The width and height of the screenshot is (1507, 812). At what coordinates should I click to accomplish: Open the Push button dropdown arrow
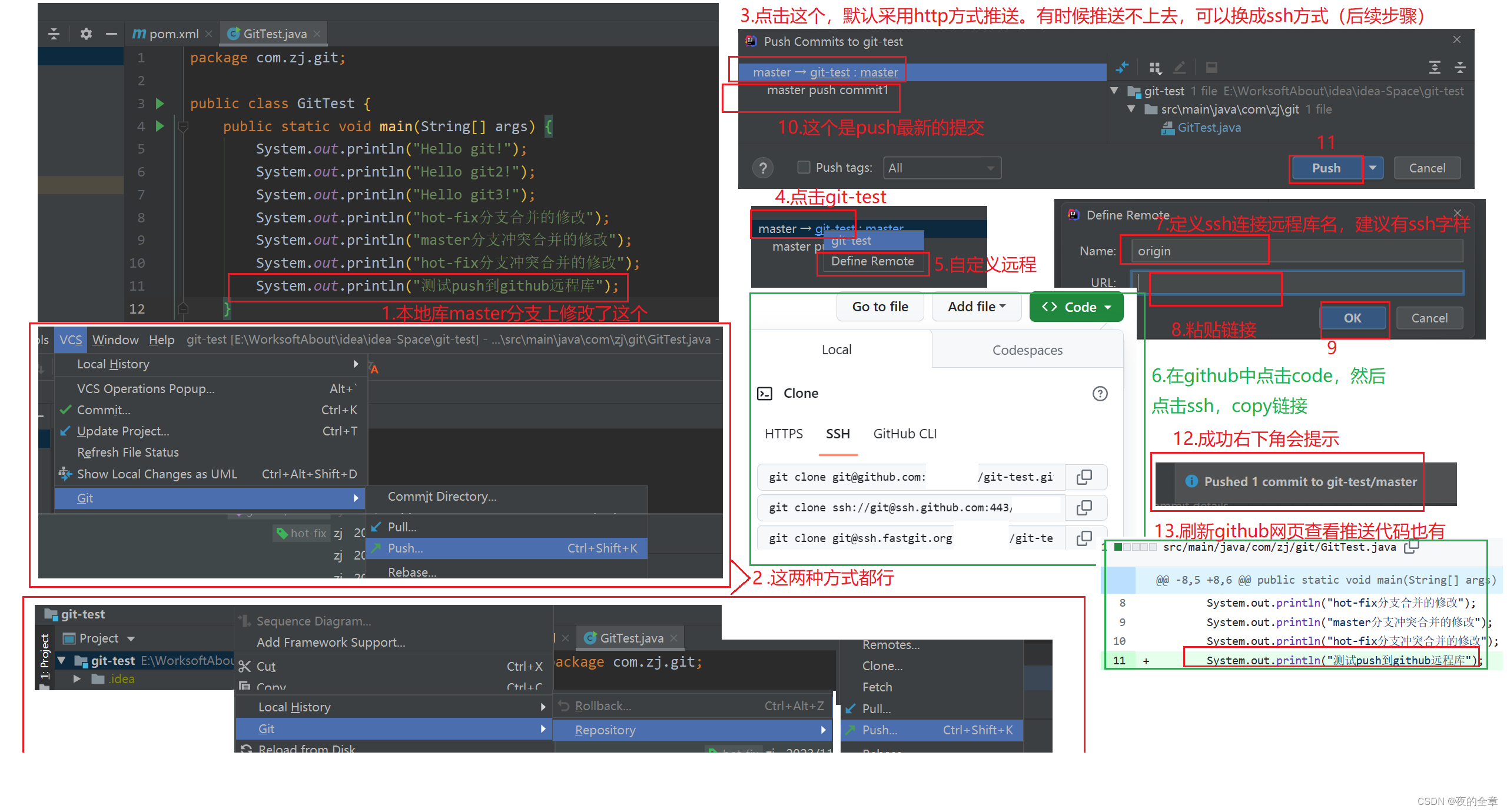click(x=1372, y=168)
